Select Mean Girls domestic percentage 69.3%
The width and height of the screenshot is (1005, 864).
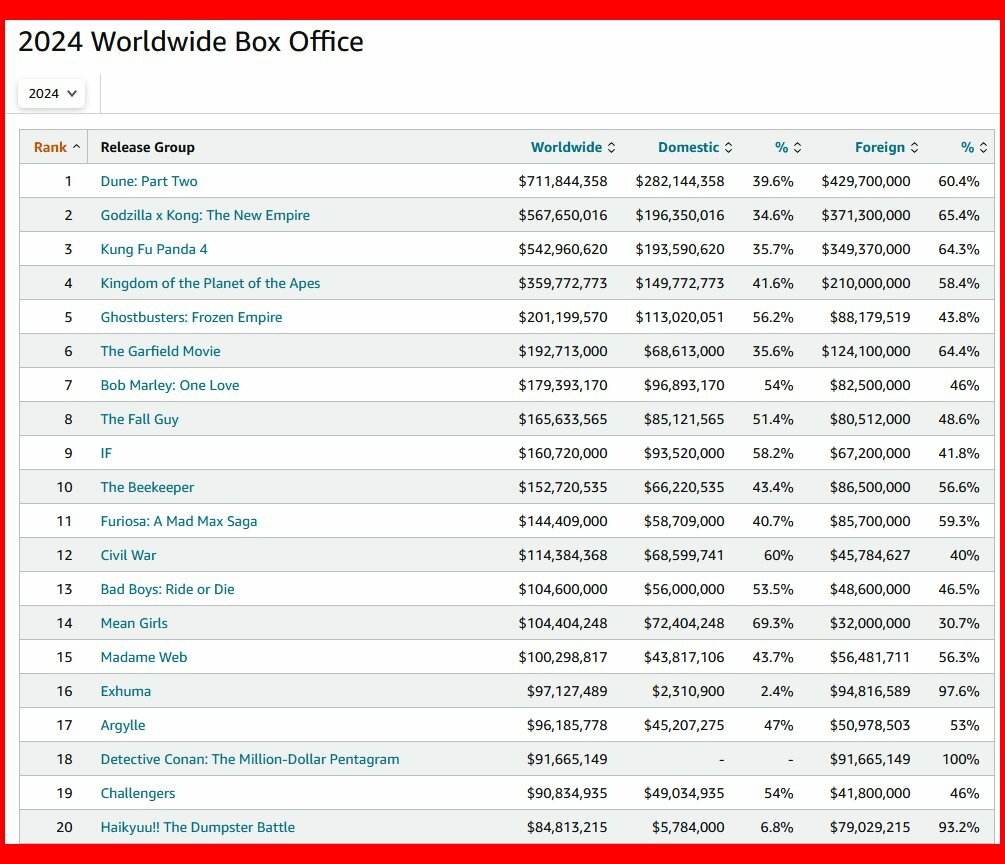click(x=773, y=623)
